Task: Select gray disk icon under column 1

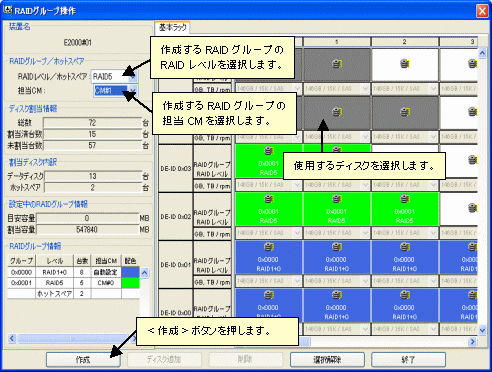Action: pos(337,64)
